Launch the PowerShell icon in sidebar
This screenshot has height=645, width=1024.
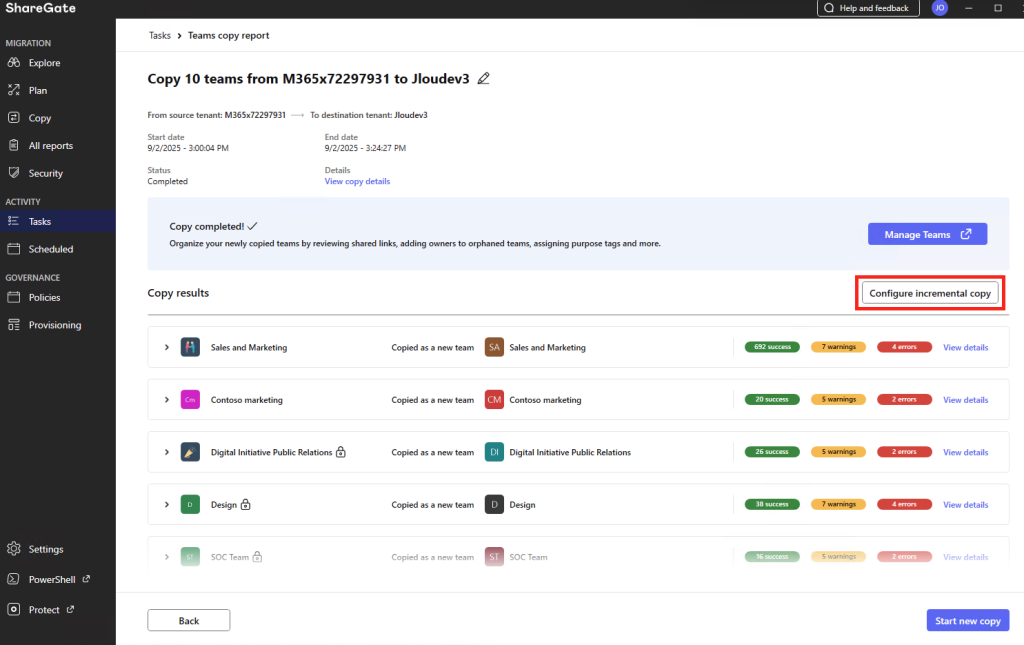tap(14, 579)
